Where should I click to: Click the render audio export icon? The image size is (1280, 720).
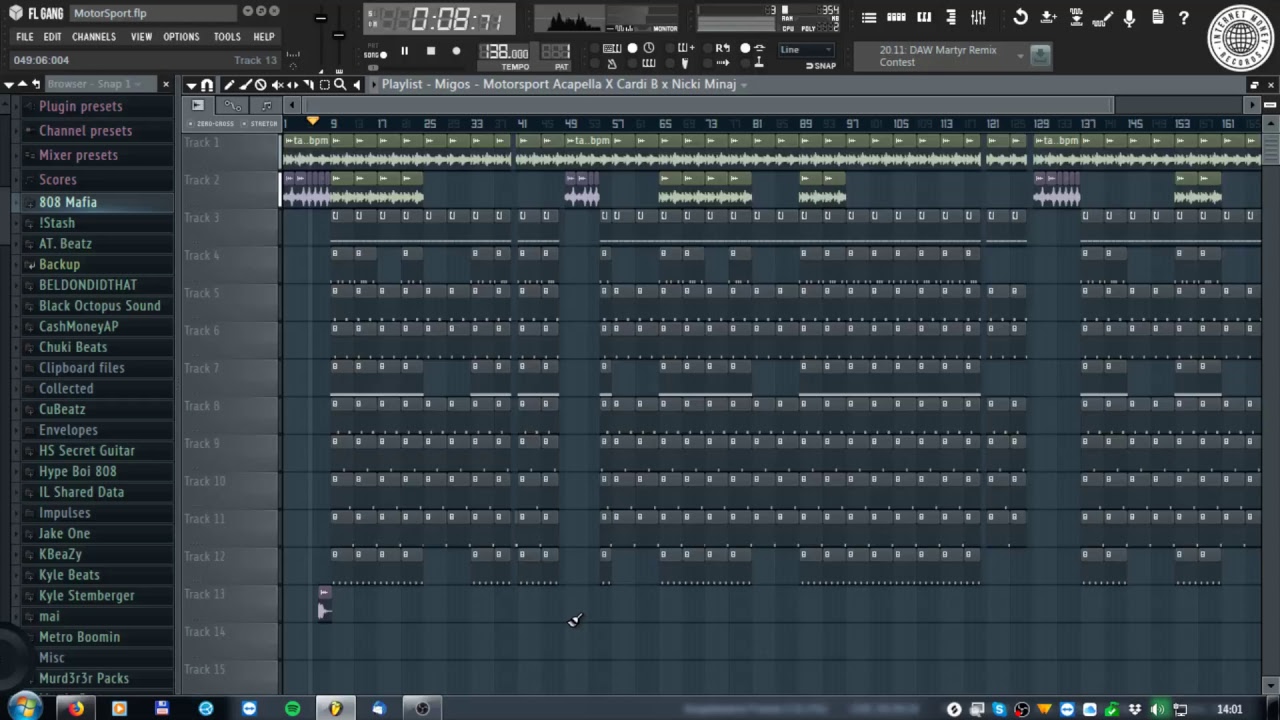click(x=1076, y=17)
